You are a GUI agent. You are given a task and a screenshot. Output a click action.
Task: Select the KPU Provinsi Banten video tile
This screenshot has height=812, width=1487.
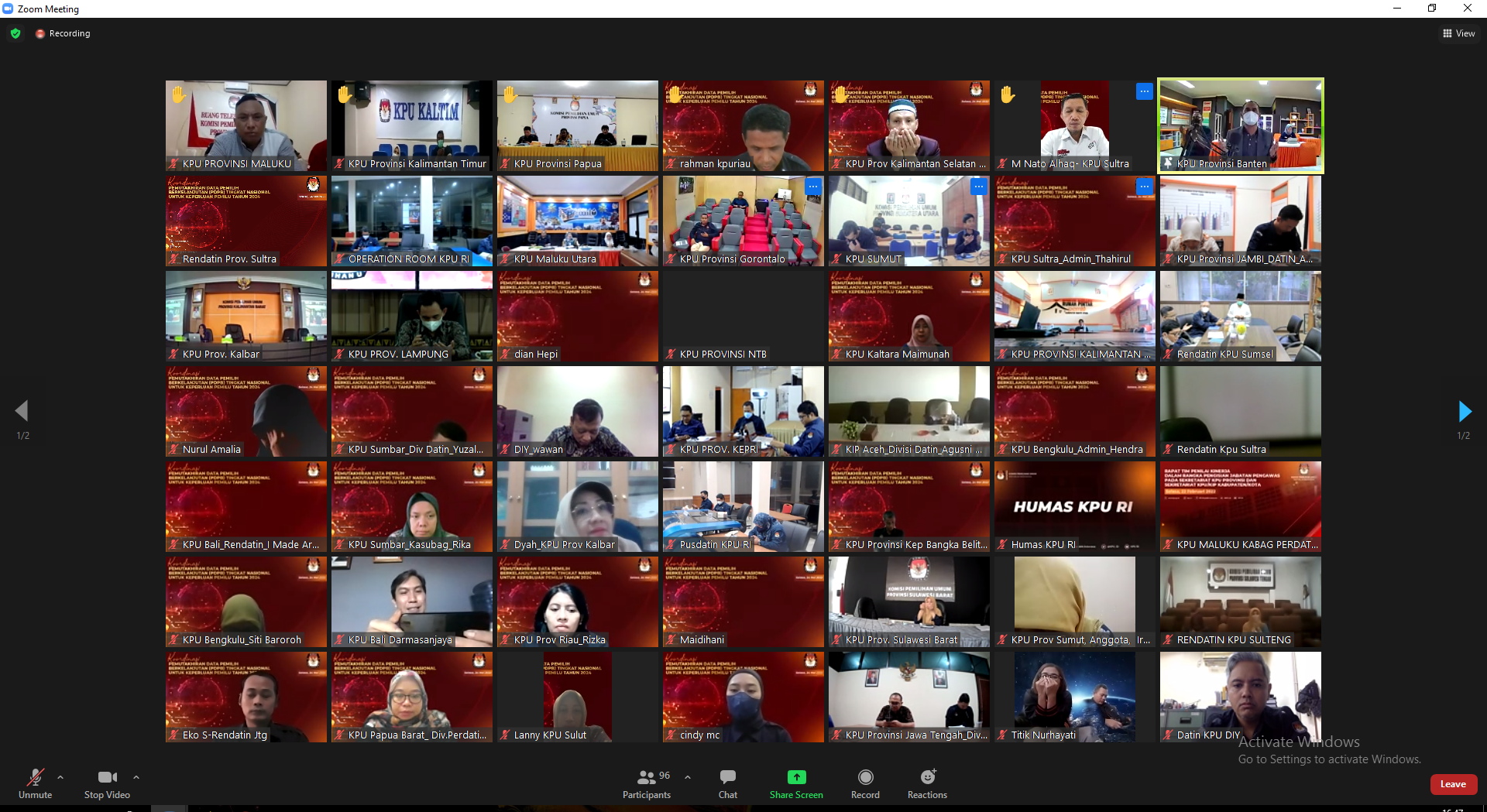point(1241,125)
